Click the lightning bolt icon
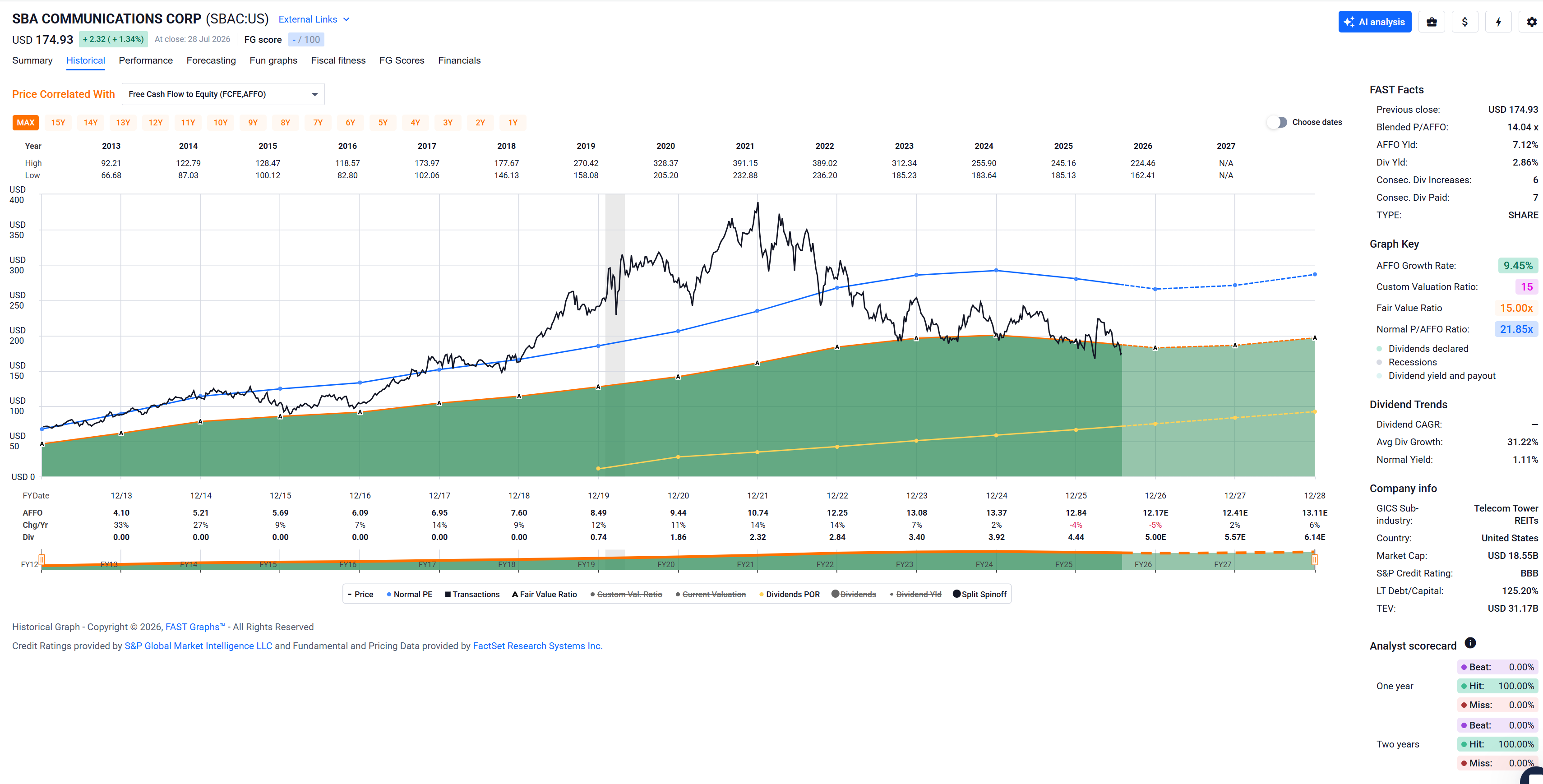This screenshot has width=1543, height=784. [x=1498, y=22]
